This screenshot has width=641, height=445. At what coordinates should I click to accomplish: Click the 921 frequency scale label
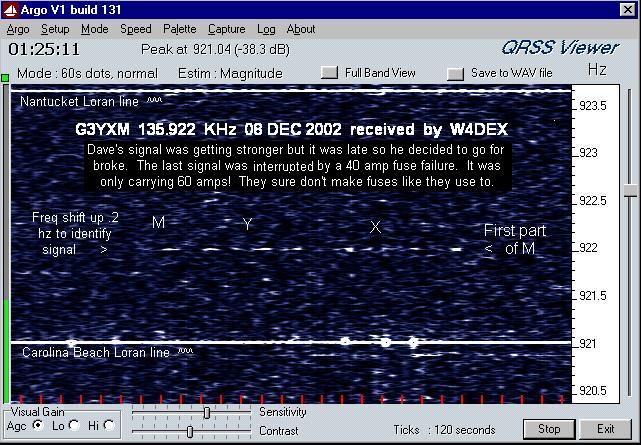(588, 344)
